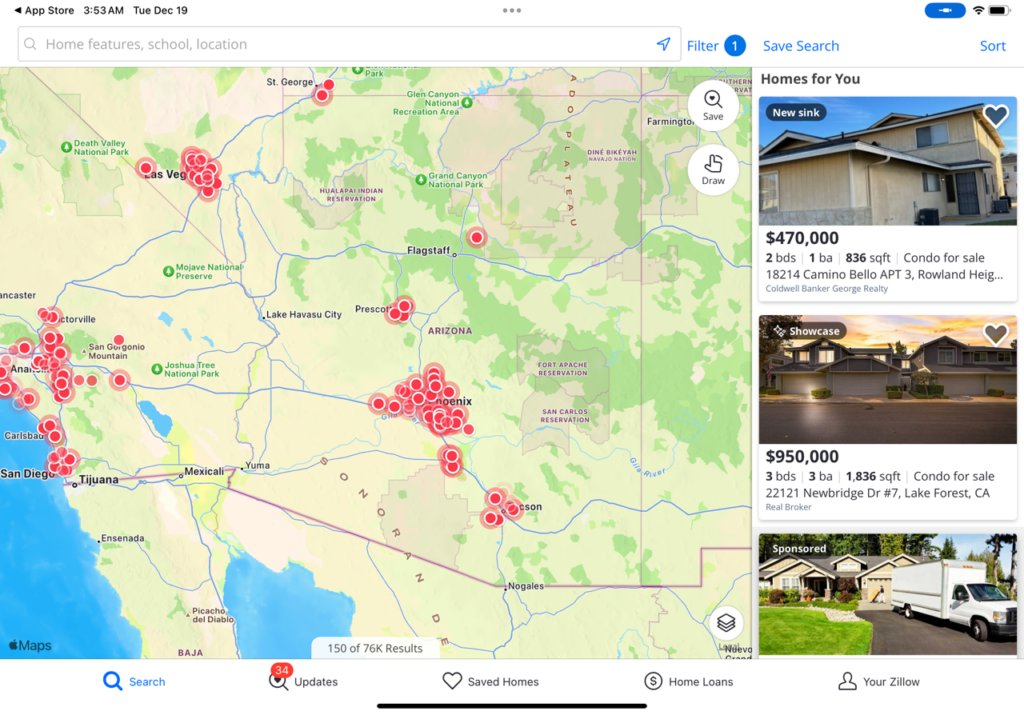The height and width of the screenshot is (715, 1024).
Task: Tap the Death Valley National Park marker
Action: tap(66, 148)
